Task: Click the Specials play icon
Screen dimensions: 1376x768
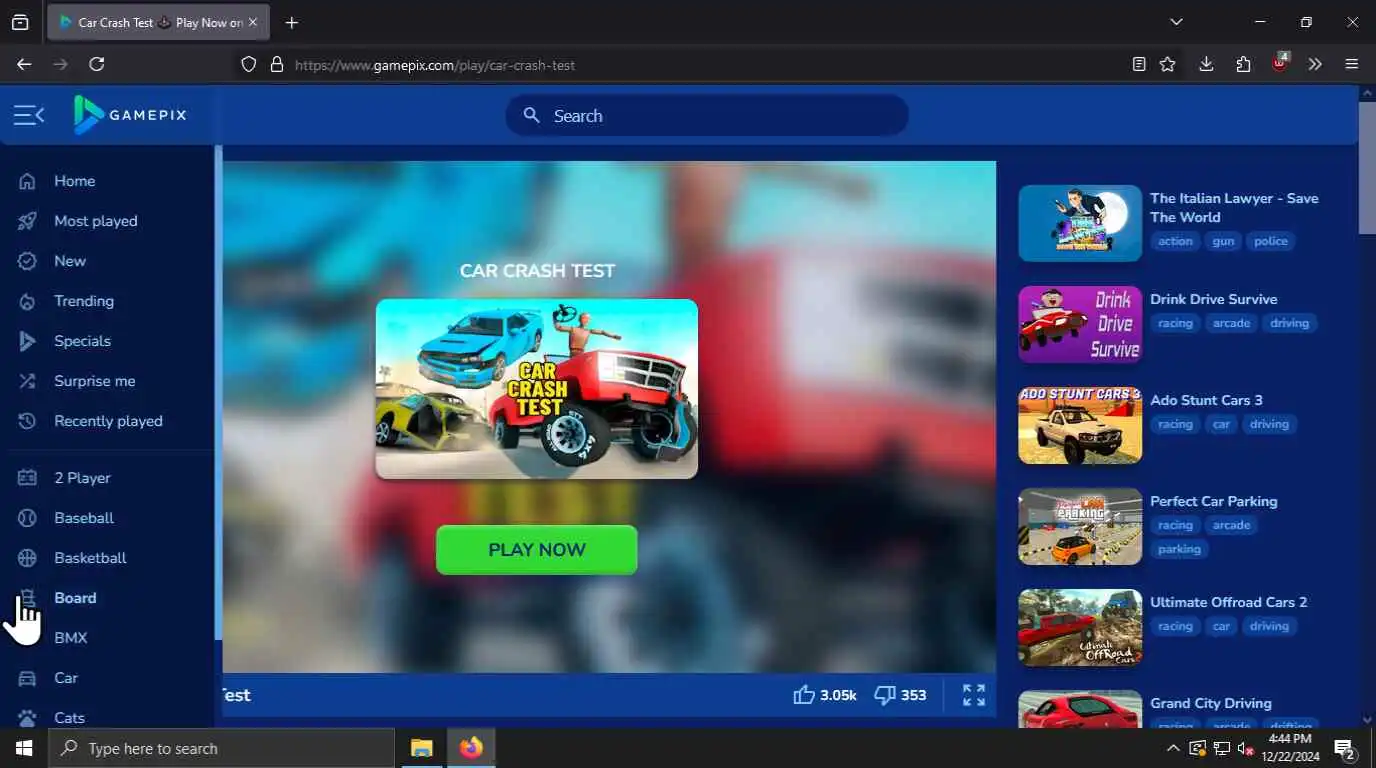Action: click(27, 341)
